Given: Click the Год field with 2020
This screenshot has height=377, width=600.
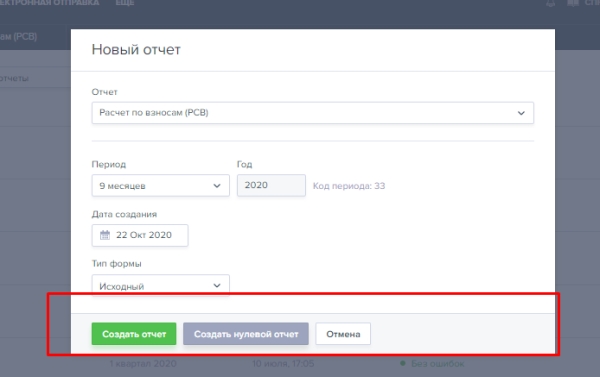Looking at the screenshot, I should tap(271, 185).
